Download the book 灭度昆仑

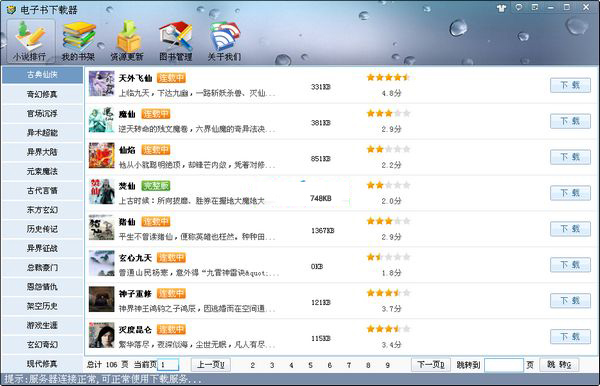tap(570, 337)
